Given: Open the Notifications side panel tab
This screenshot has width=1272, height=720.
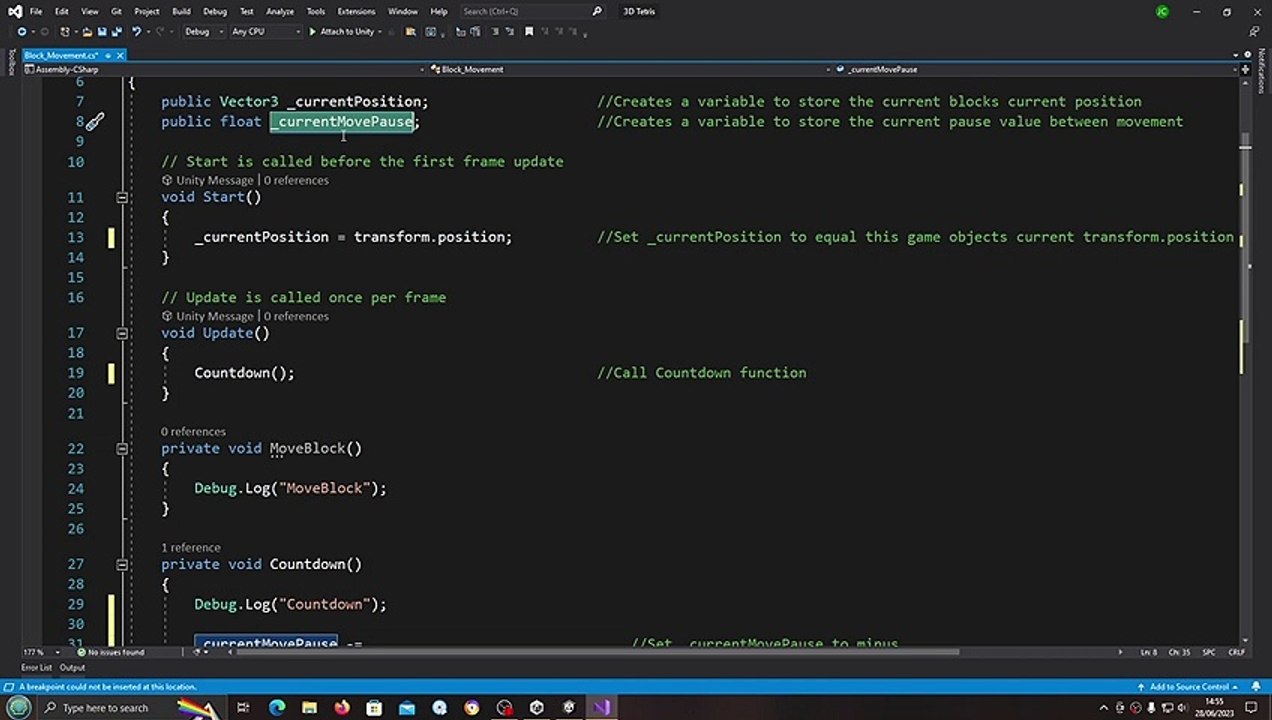Looking at the screenshot, I should pos(1262,70).
